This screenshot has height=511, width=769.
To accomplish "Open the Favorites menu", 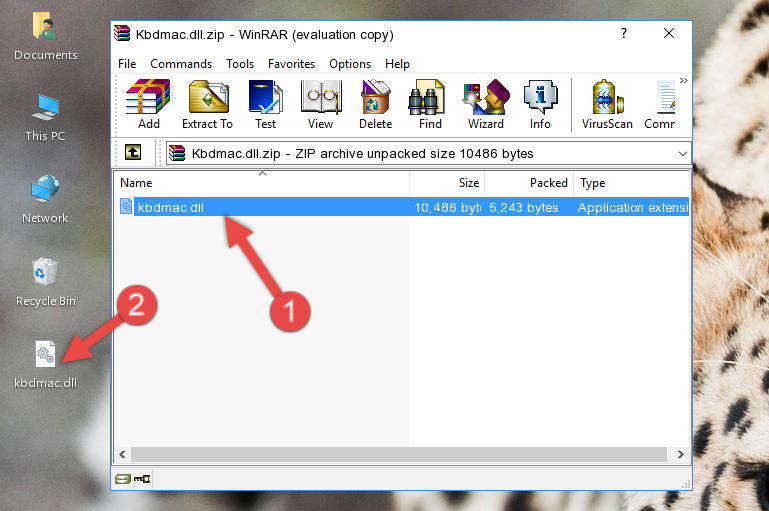I will click(x=291, y=64).
